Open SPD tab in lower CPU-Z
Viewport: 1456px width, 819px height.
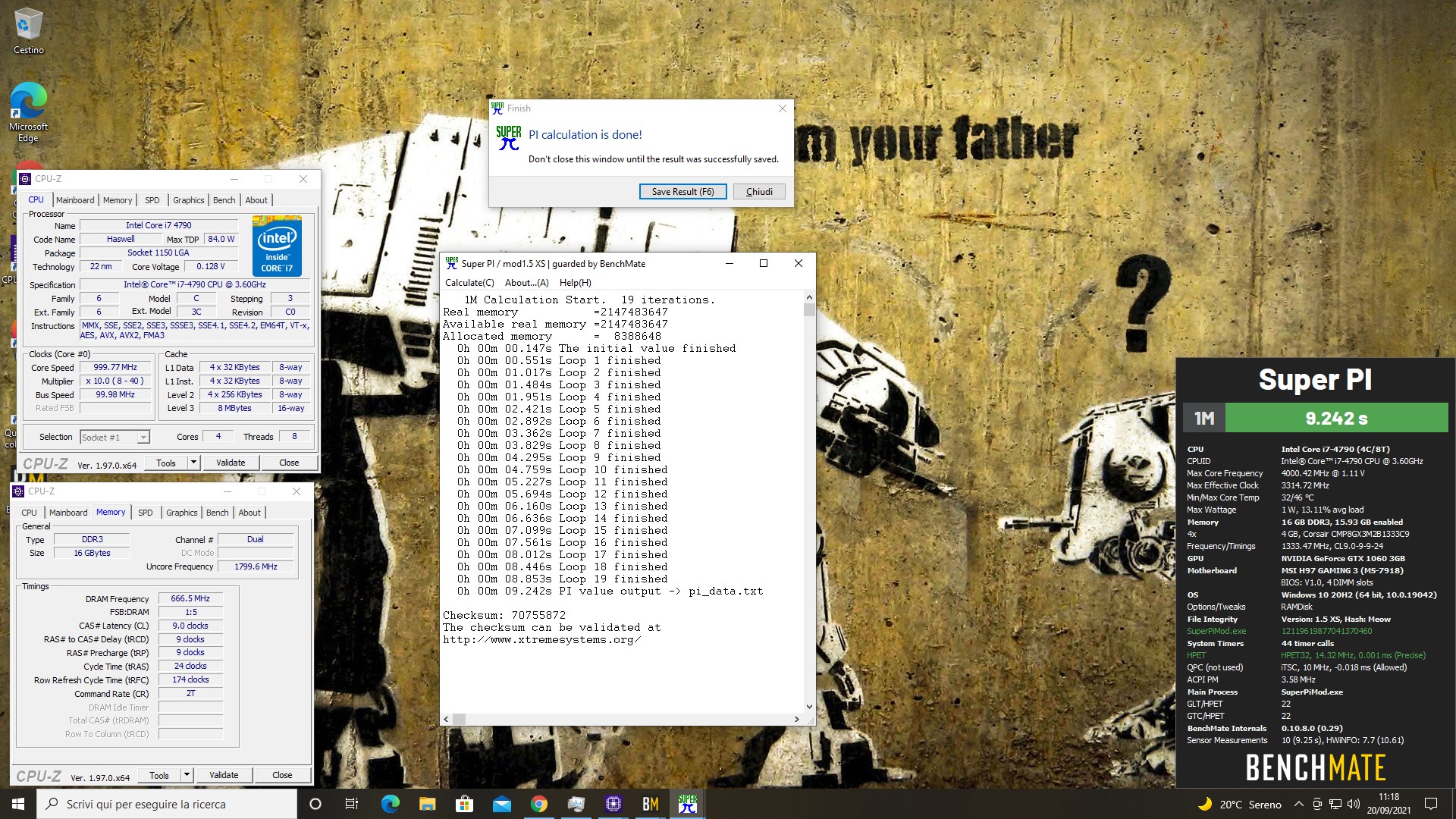pos(146,513)
